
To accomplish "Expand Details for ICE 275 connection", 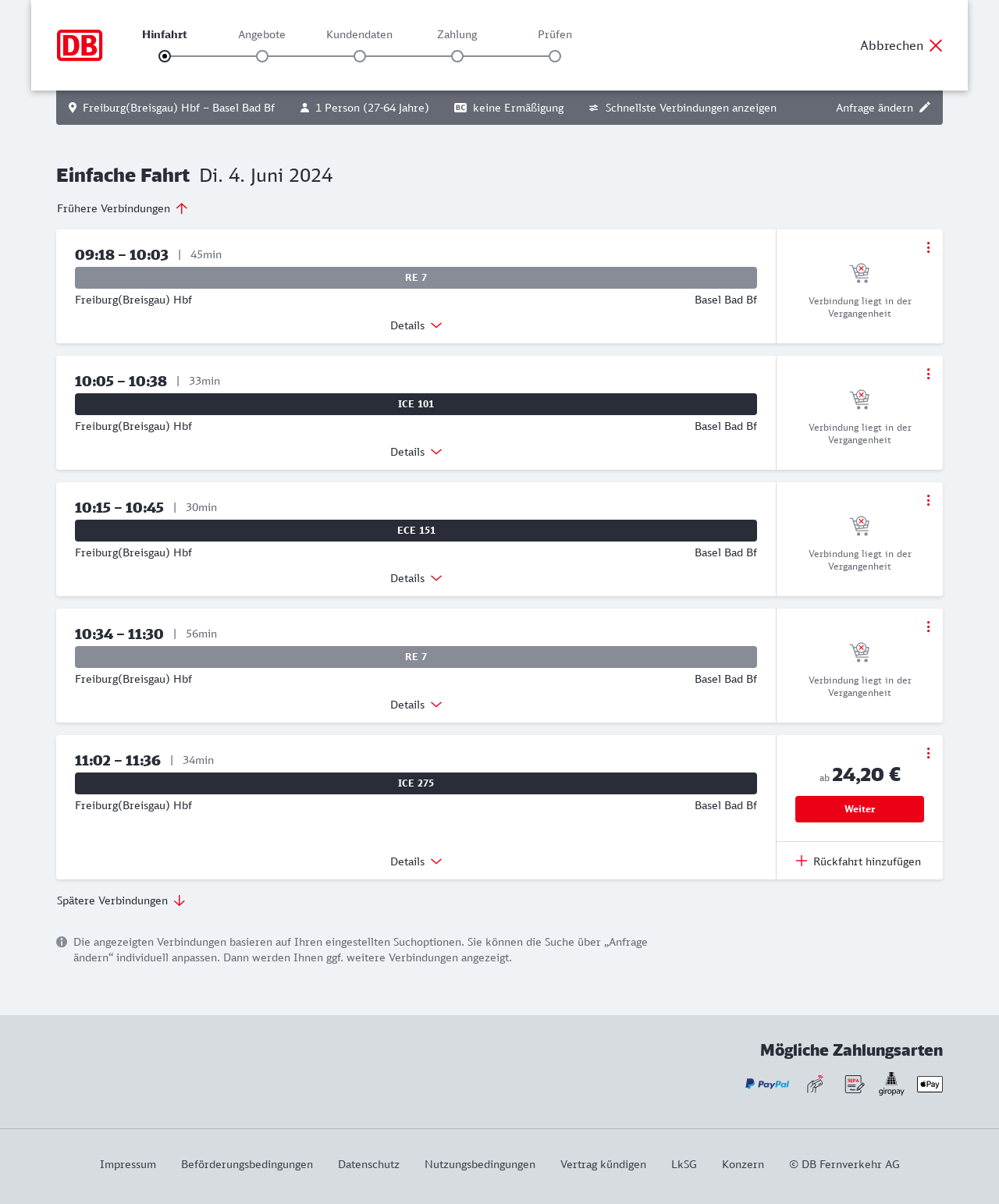I will point(416,861).
